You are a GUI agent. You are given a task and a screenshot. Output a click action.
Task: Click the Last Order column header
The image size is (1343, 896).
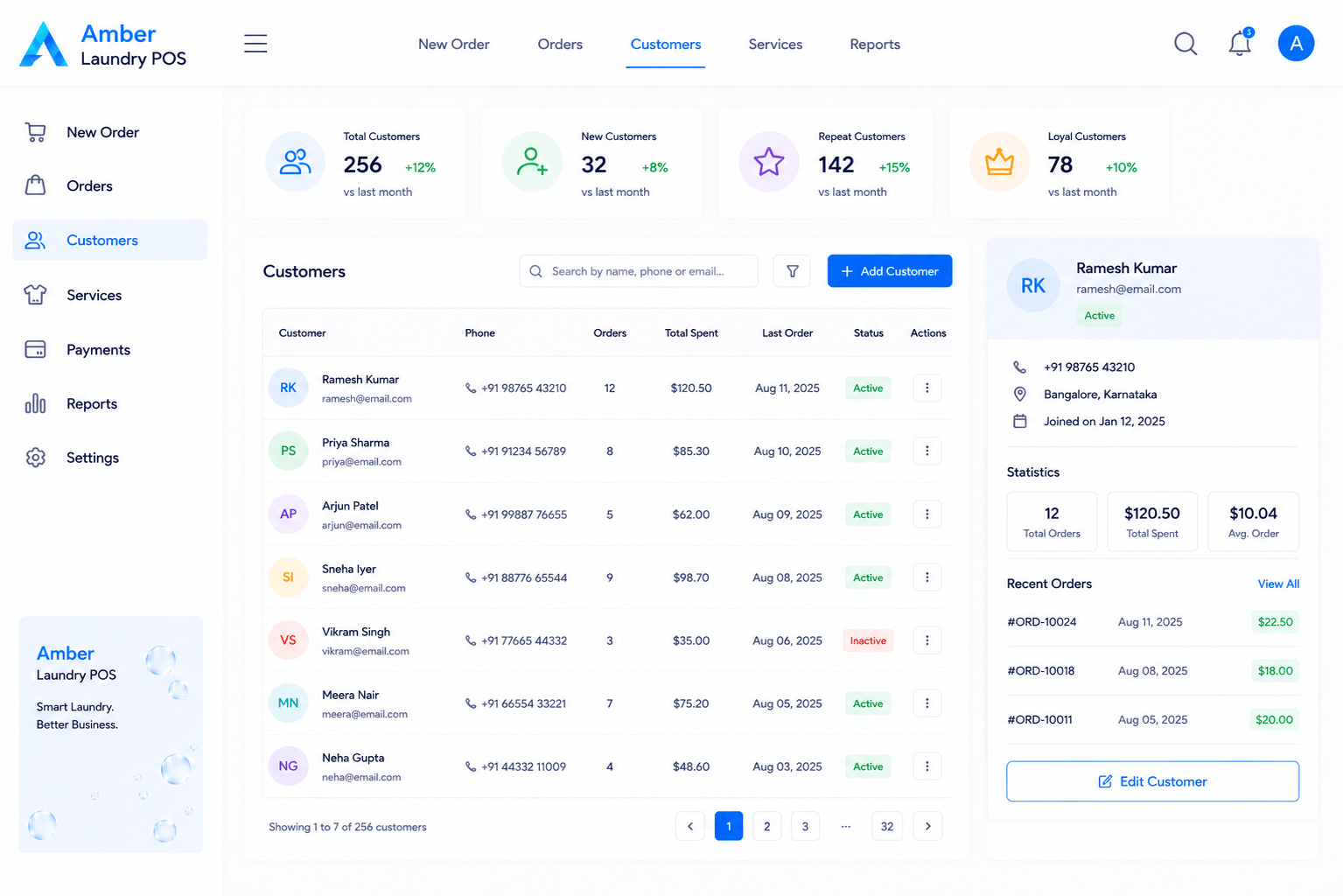pyautogui.click(x=787, y=333)
